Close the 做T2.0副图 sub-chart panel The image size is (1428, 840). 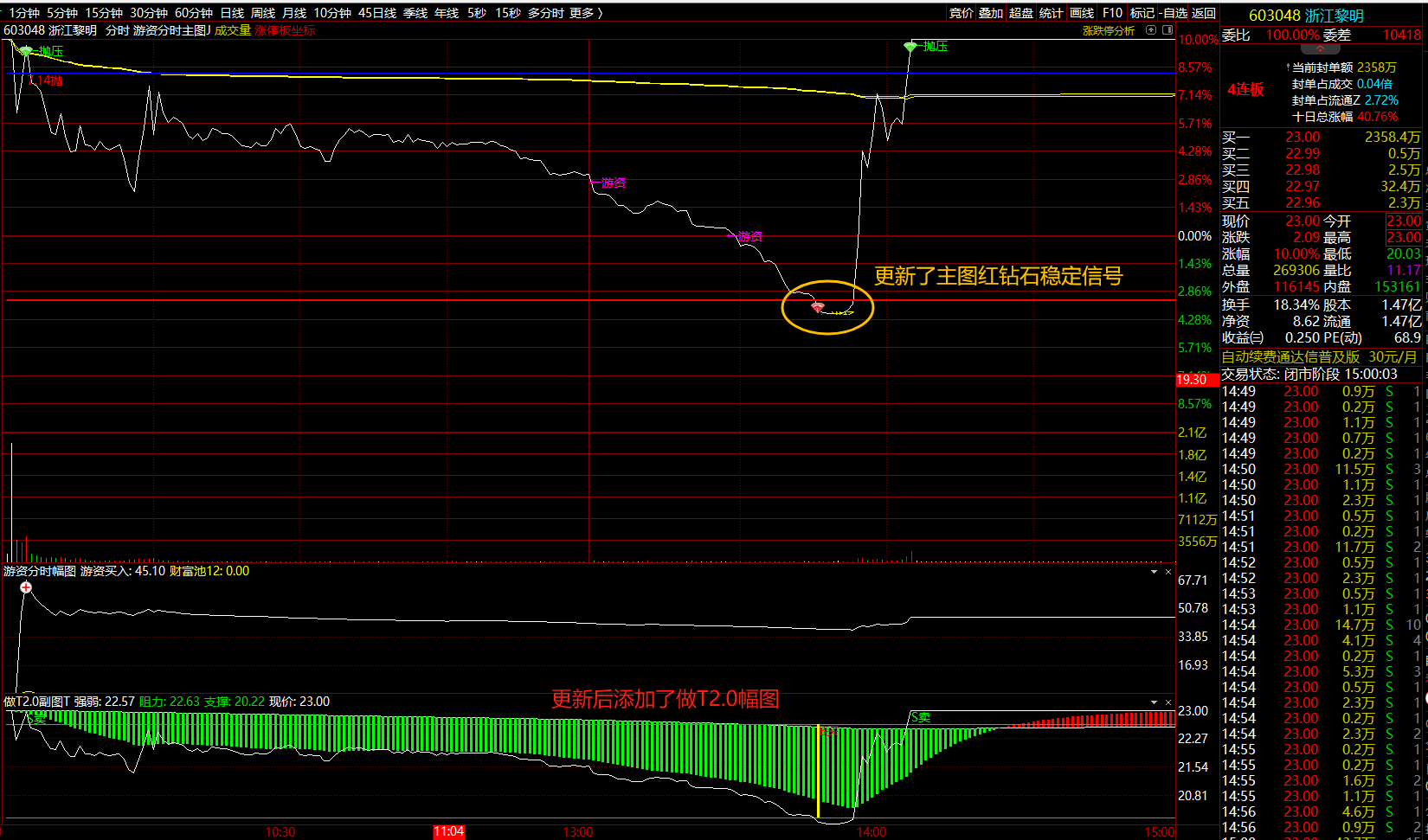pyautogui.click(x=1167, y=702)
